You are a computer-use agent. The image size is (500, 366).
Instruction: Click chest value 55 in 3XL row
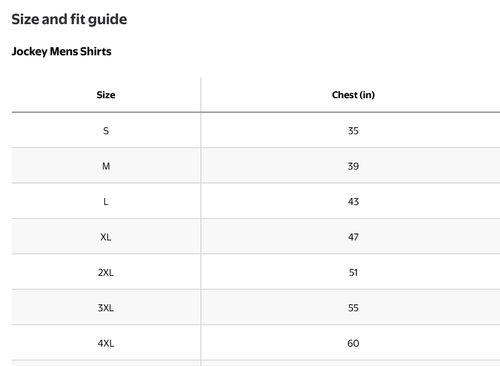[353, 308]
